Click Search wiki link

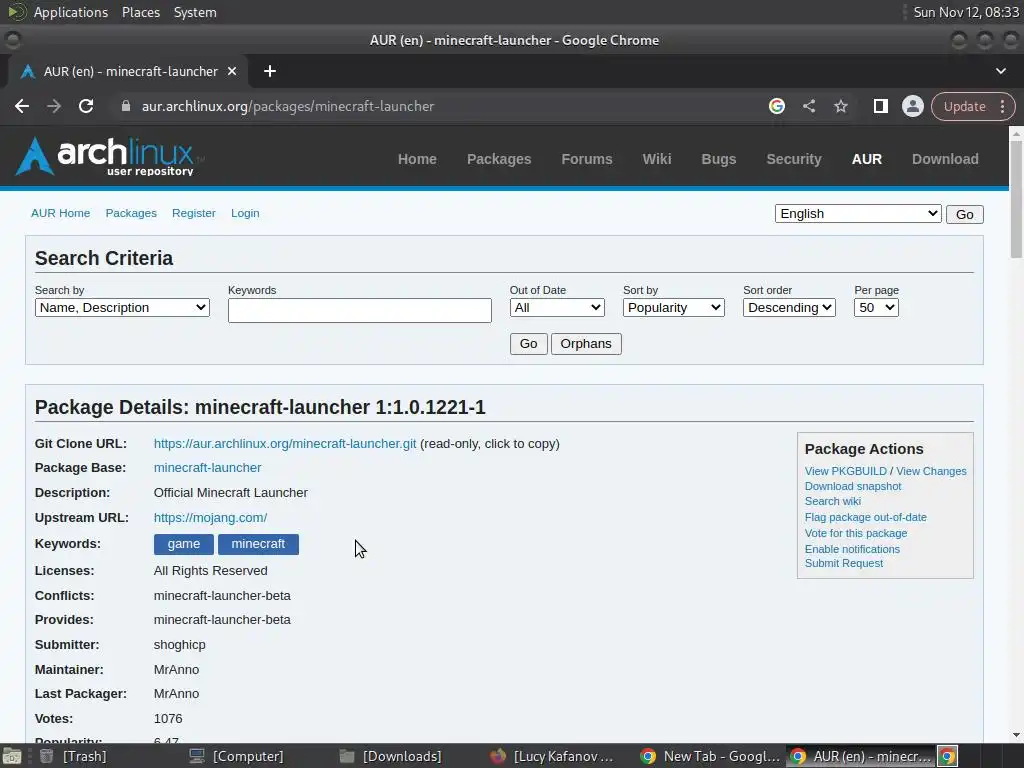pos(833,501)
